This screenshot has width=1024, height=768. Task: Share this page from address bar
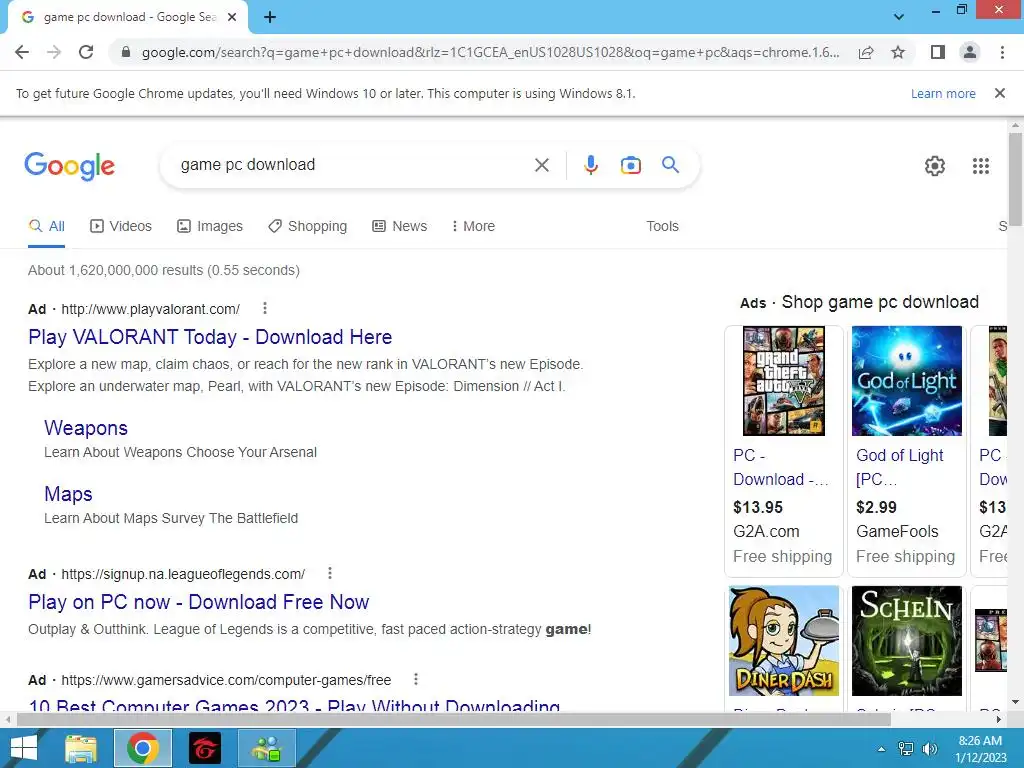[x=866, y=52]
